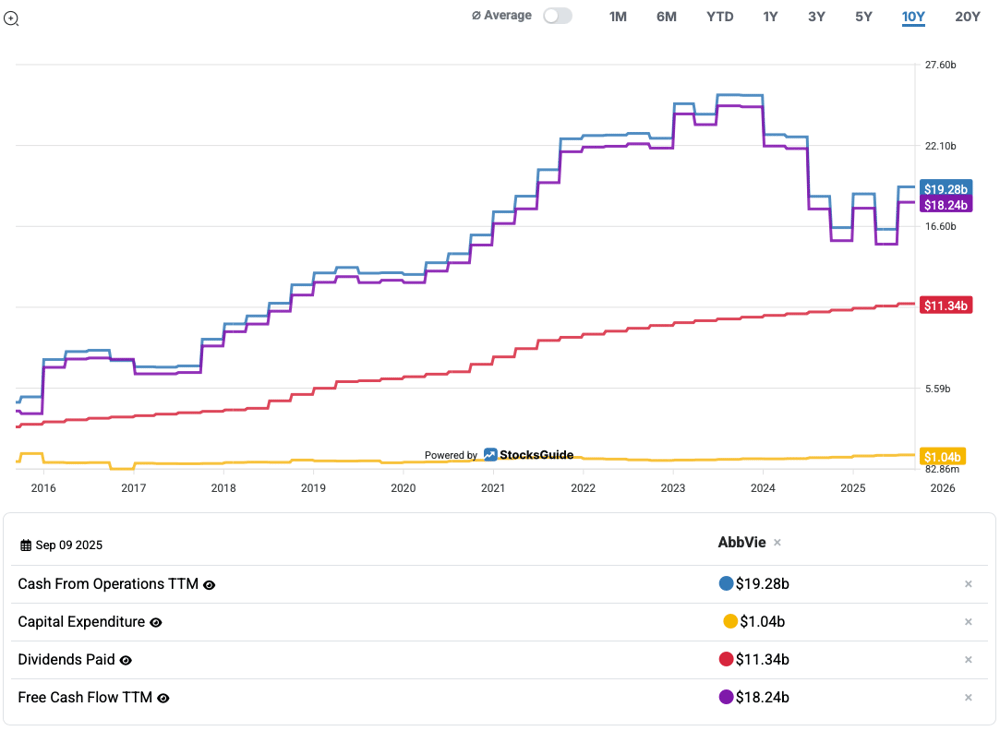The width and height of the screenshot is (1000, 731).
Task: Click the 82.86m y-axis label
Action: [x=942, y=469]
